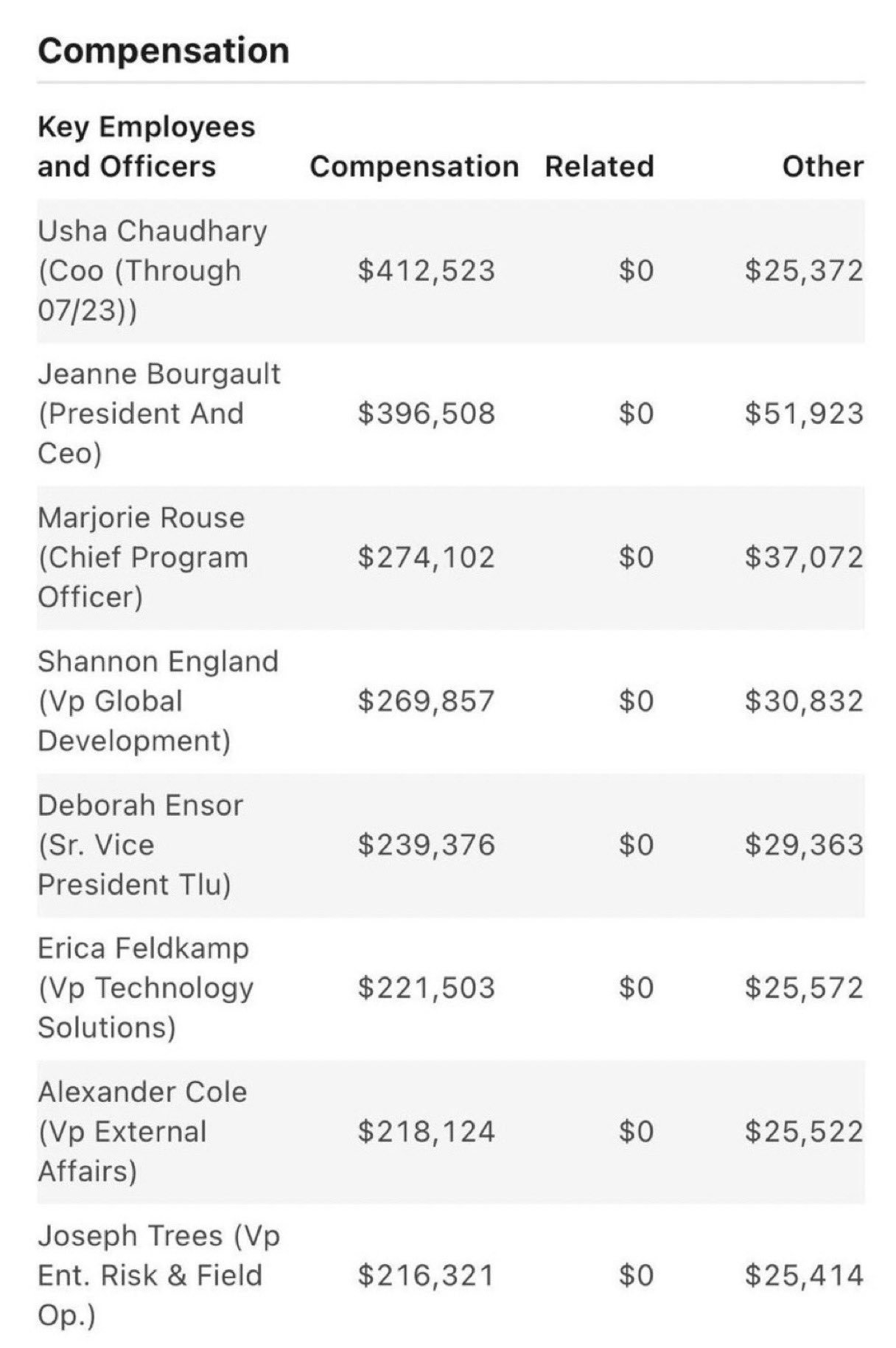Click Marjorie Rouse Chief Program Officer

coord(142,556)
